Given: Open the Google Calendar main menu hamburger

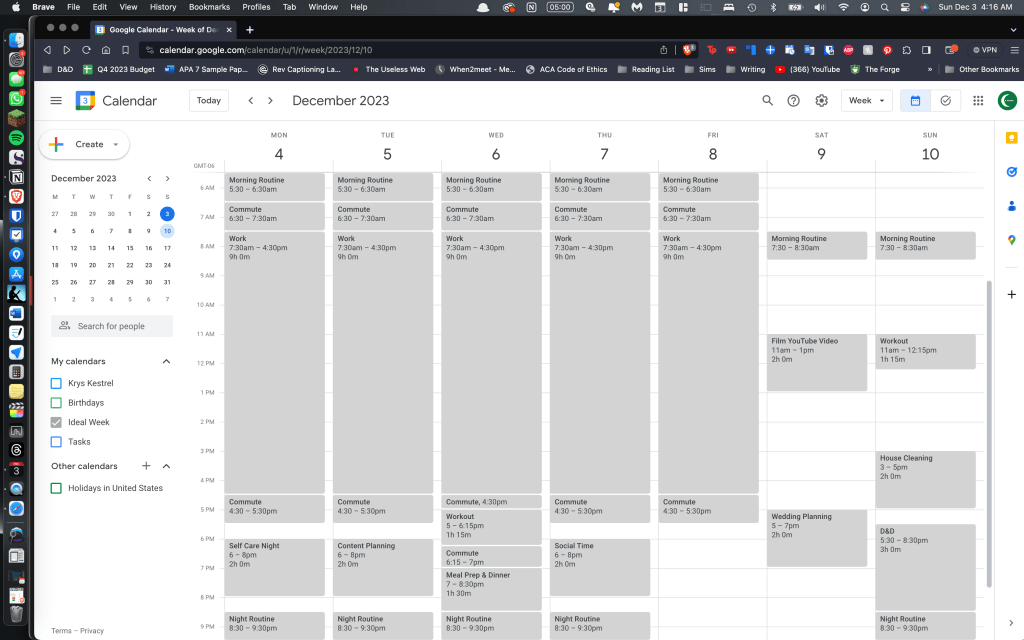Looking at the screenshot, I should pyautogui.click(x=56, y=101).
